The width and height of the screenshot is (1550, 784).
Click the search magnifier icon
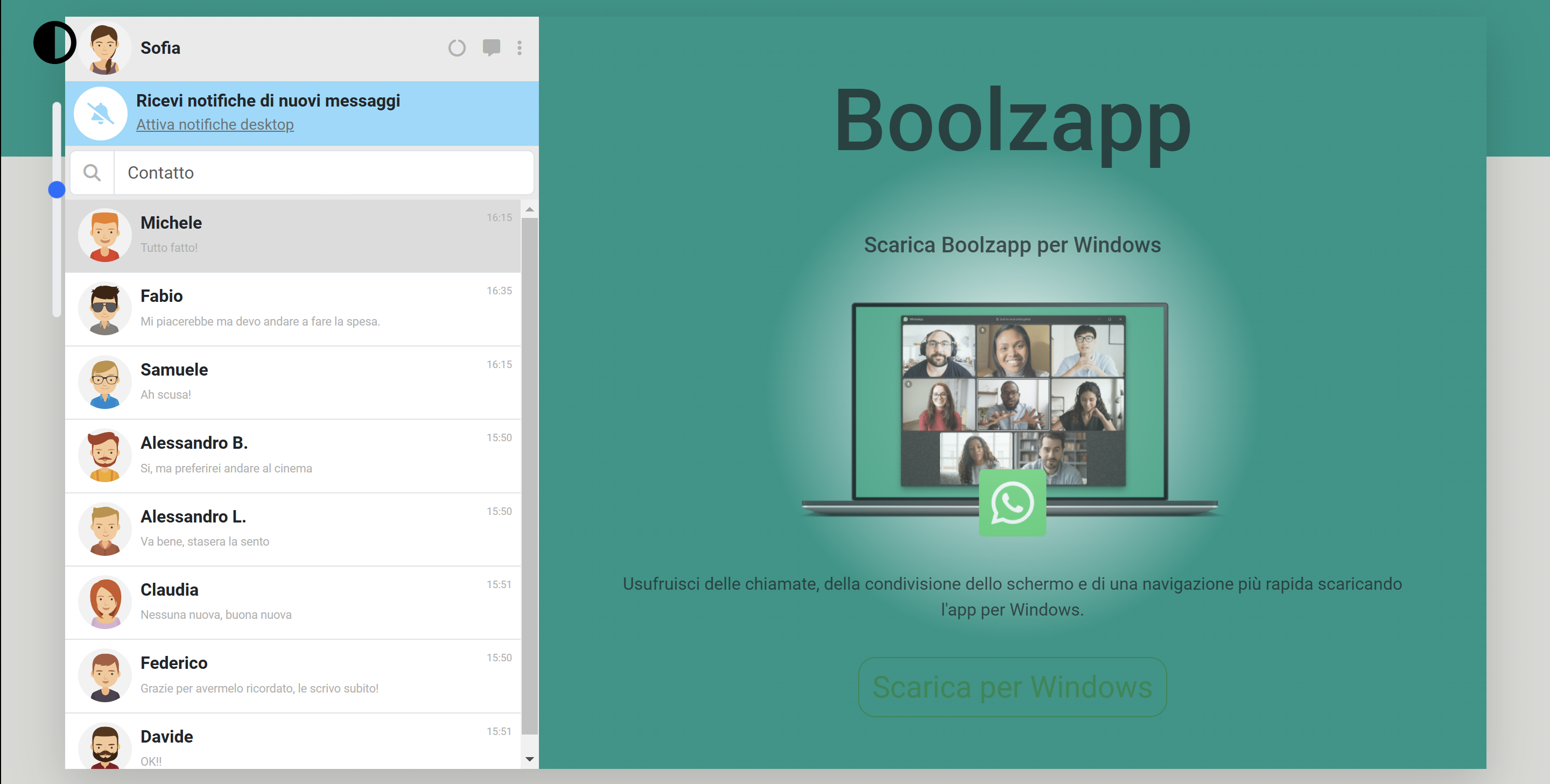pos(92,173)
